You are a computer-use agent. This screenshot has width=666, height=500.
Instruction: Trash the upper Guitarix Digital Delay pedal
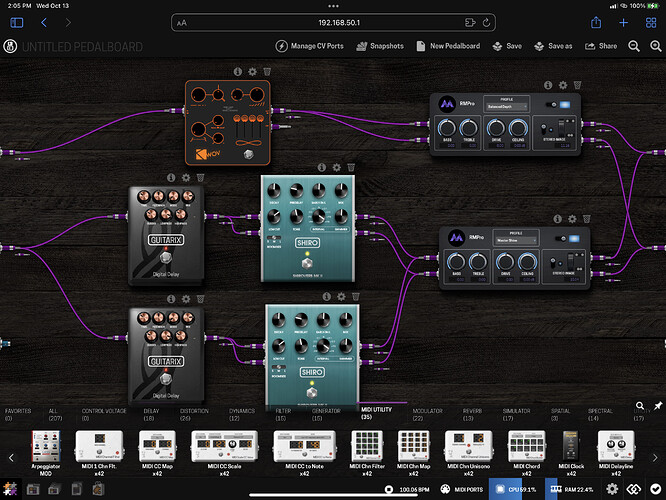(200, 178)
